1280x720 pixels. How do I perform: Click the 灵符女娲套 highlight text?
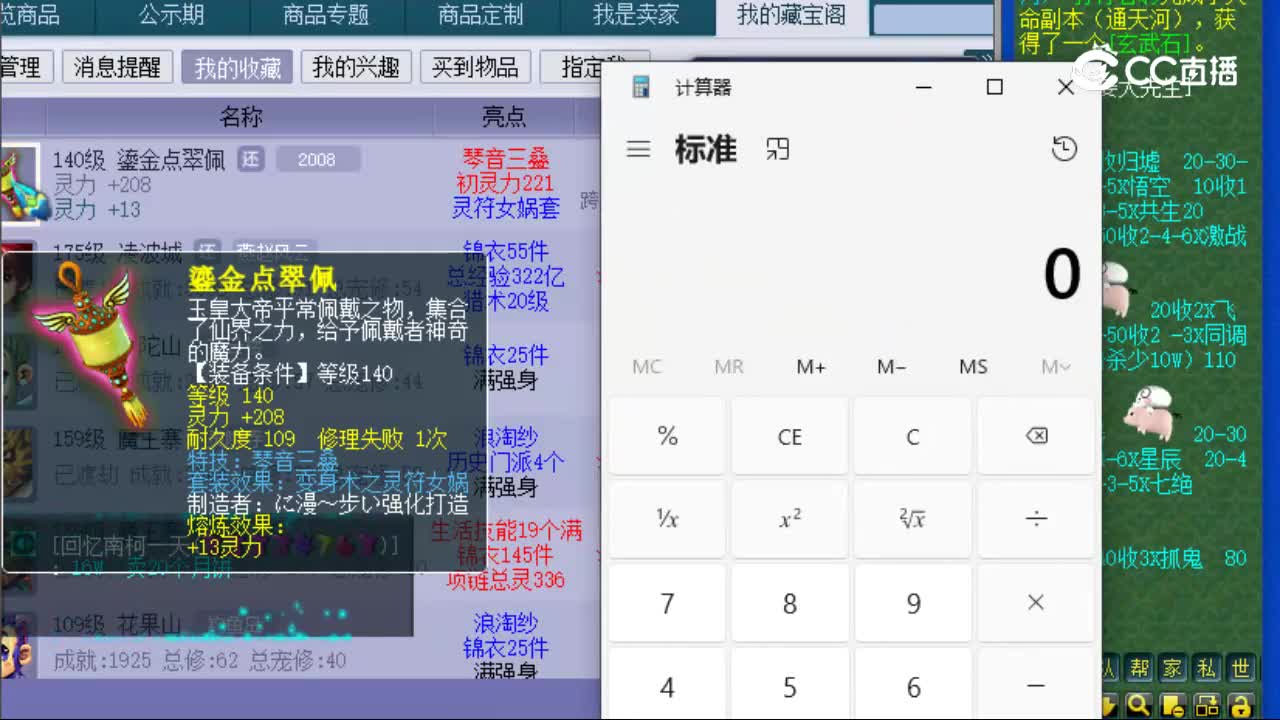pyautogui.click(x=506, y=208)
